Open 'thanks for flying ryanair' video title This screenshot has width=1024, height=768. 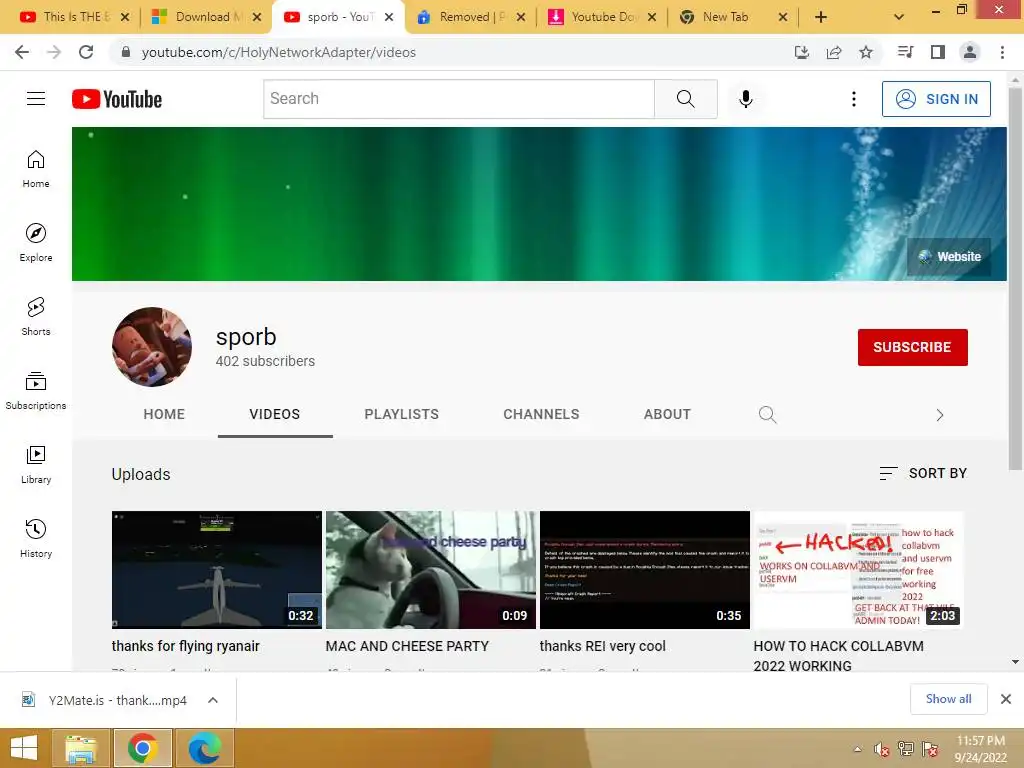[185, 646]
